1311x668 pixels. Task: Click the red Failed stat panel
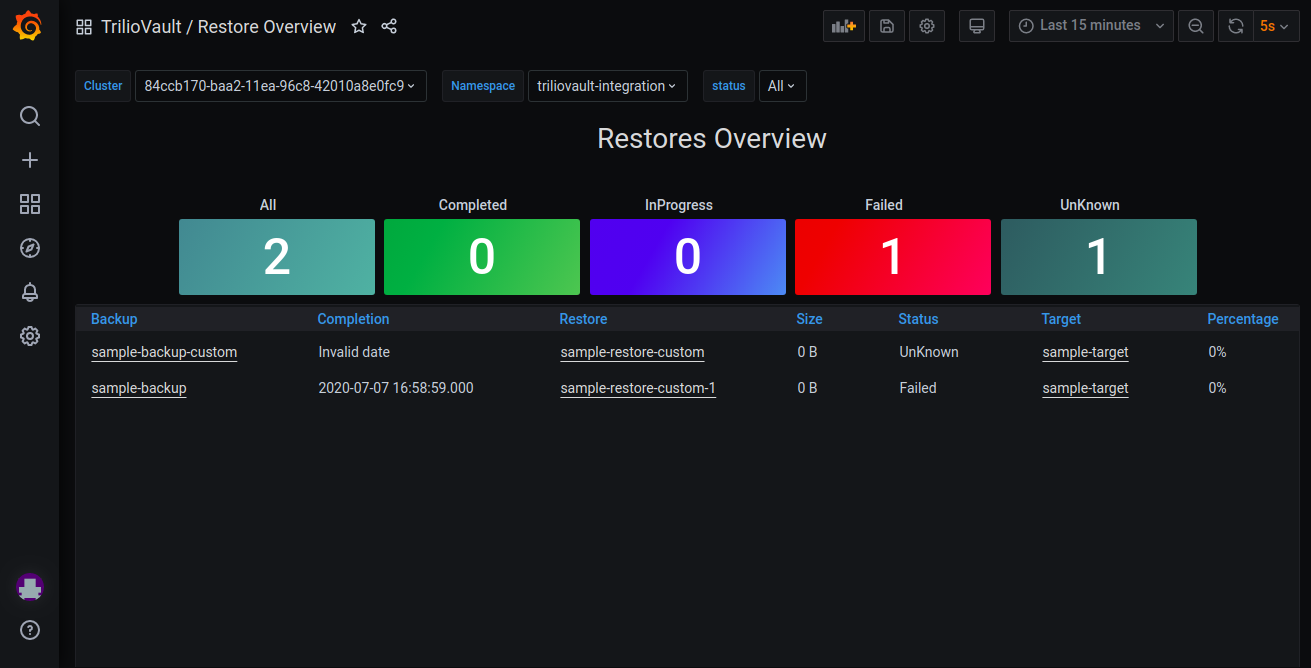(x=892, y=257)
